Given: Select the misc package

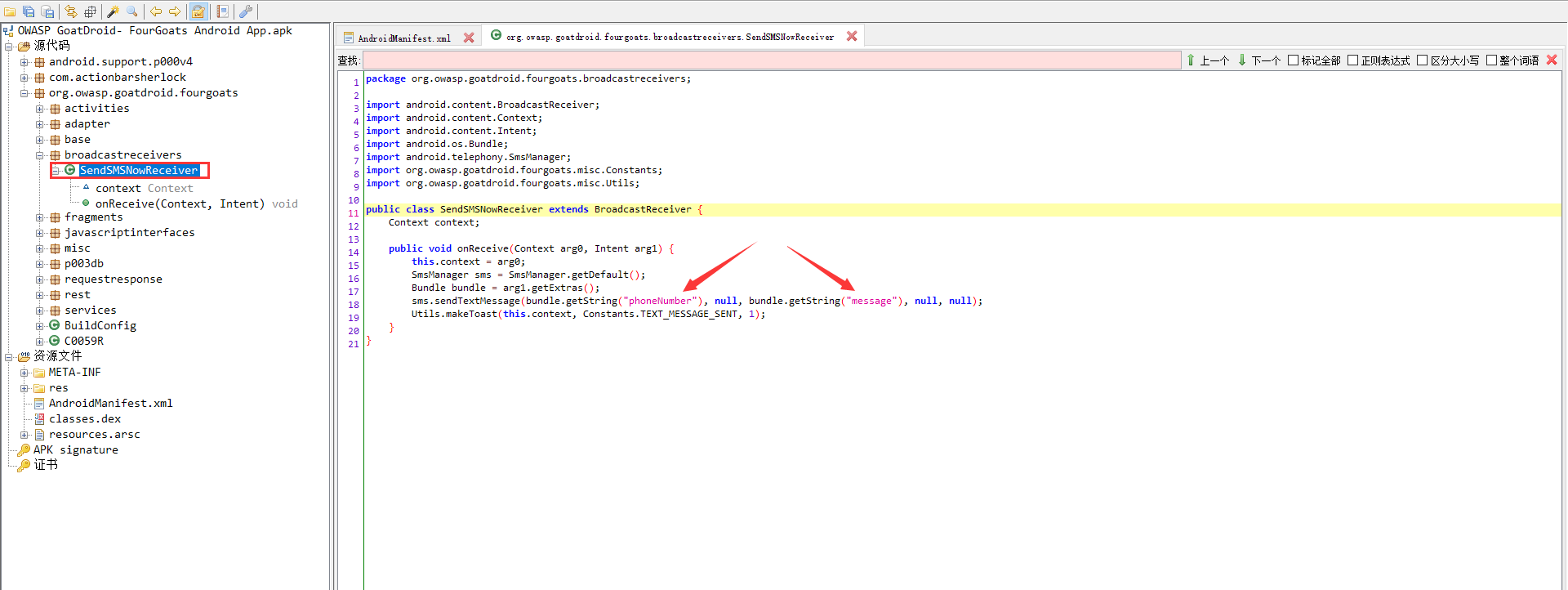Looking at the screenshot, I should pyautogui.click(x=77, y=248).
